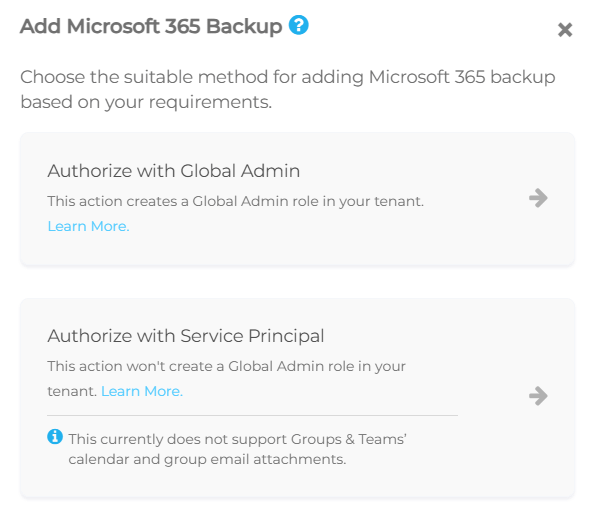597x525 pixels.
Task: Open Learn More link after the word tenant
Action: 142,391
